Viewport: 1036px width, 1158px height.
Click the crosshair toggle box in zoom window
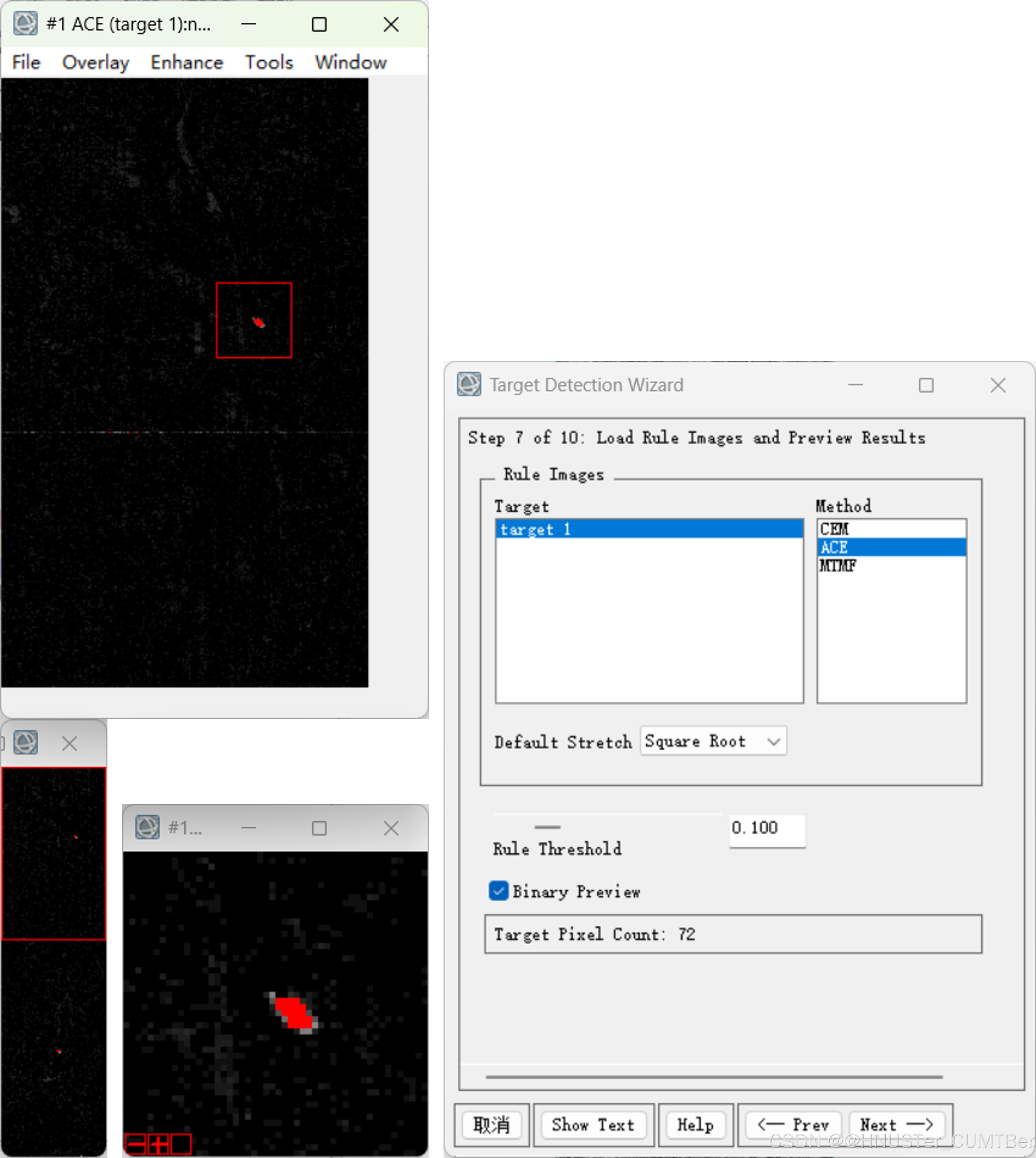pos(181,1144)
